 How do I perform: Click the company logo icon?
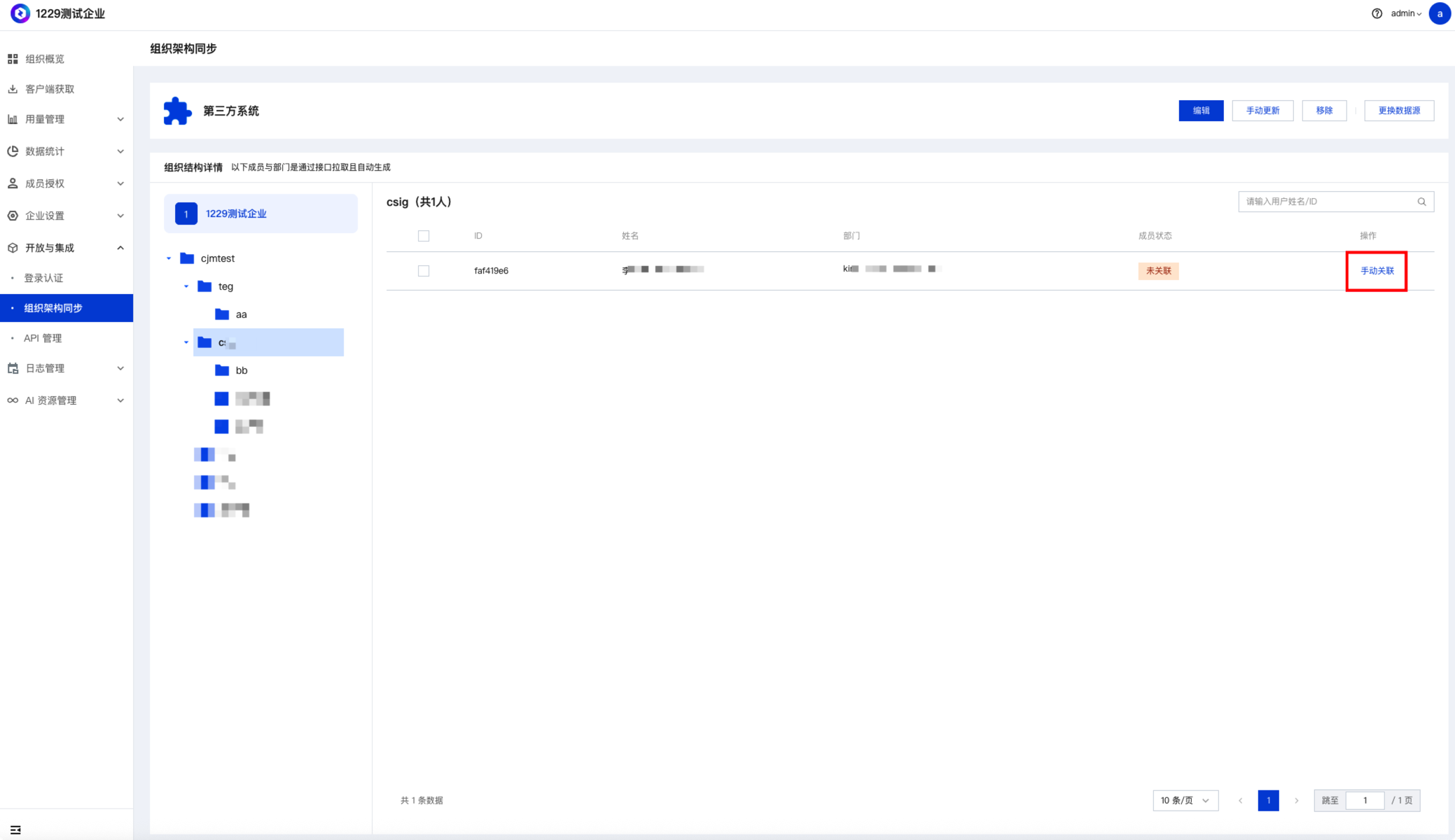(20, 13)
